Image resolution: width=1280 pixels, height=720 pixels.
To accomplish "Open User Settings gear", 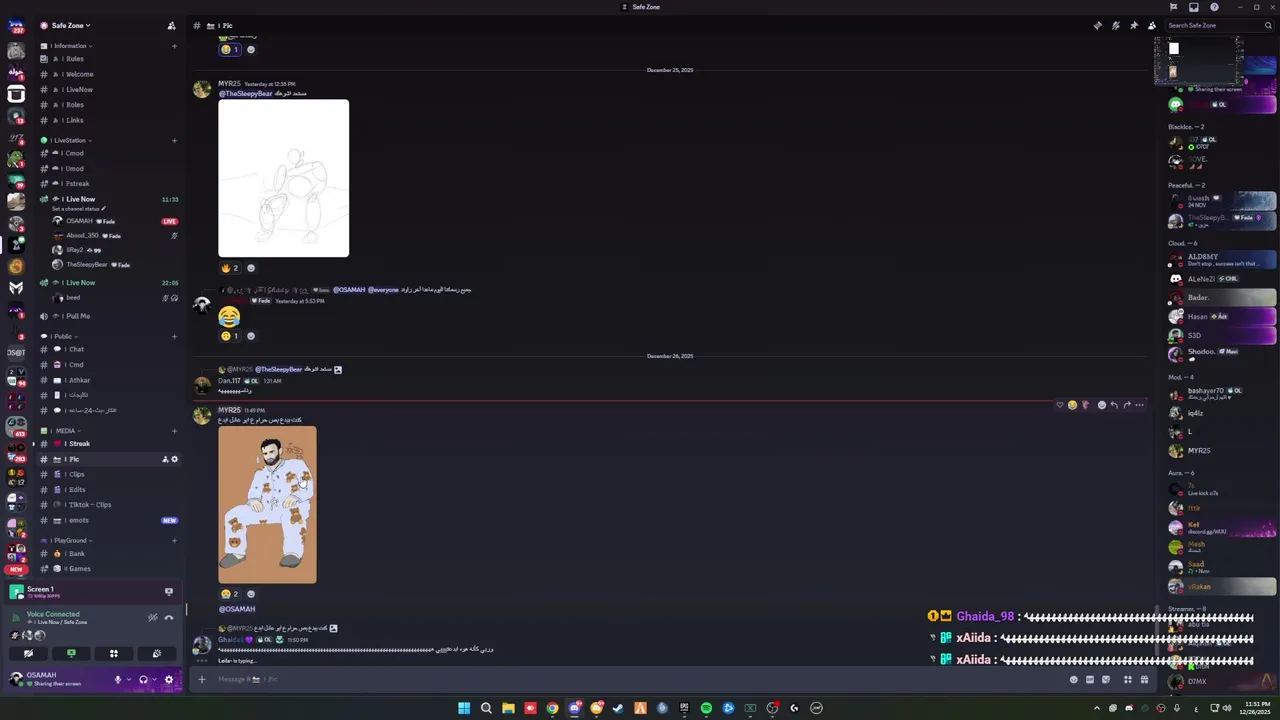I will click(x=169, y=680).
